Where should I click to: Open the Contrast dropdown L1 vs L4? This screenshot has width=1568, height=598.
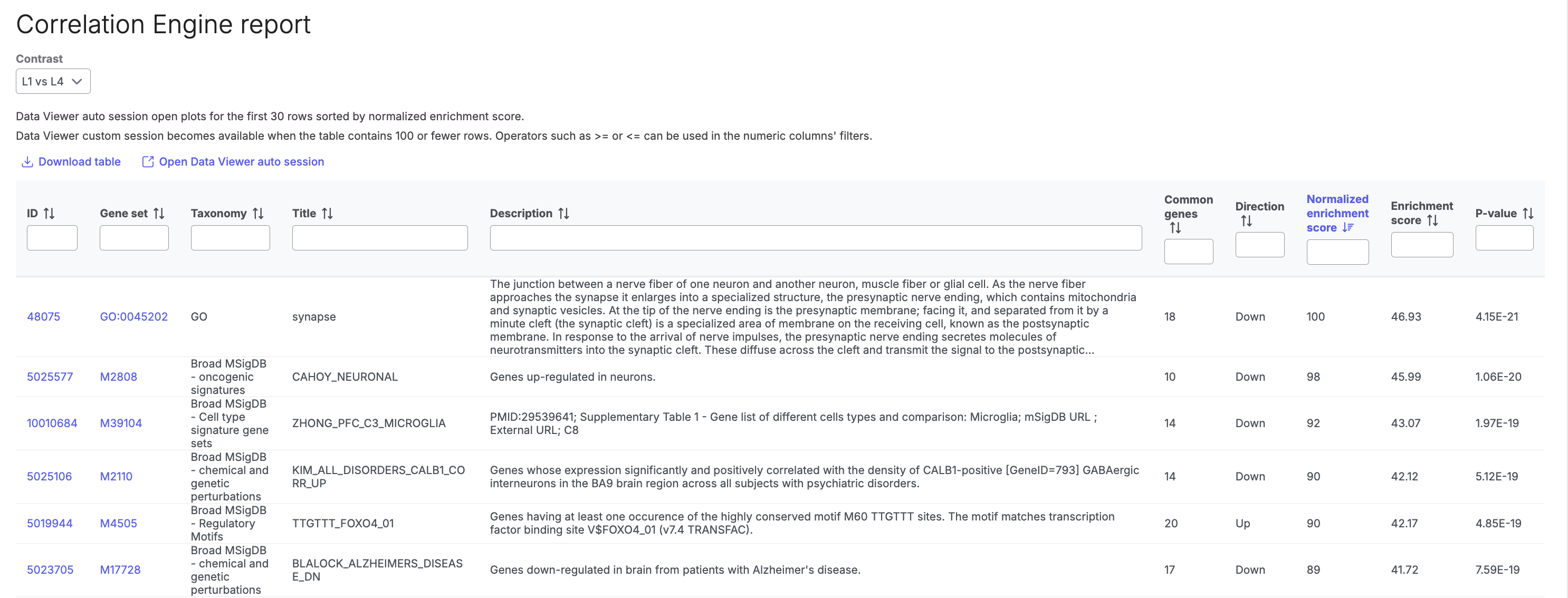53,82
